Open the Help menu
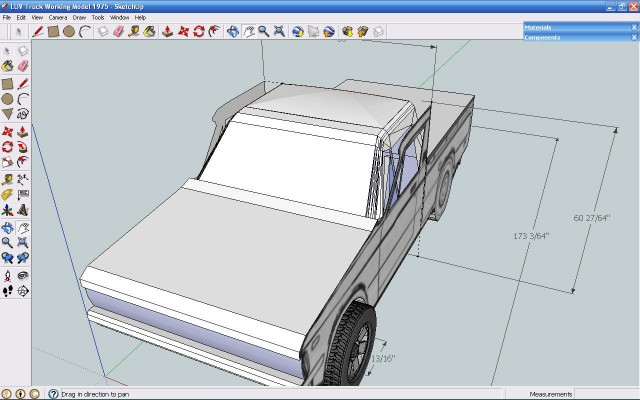This screenshot has height=400, width=640. pos(140,18)
